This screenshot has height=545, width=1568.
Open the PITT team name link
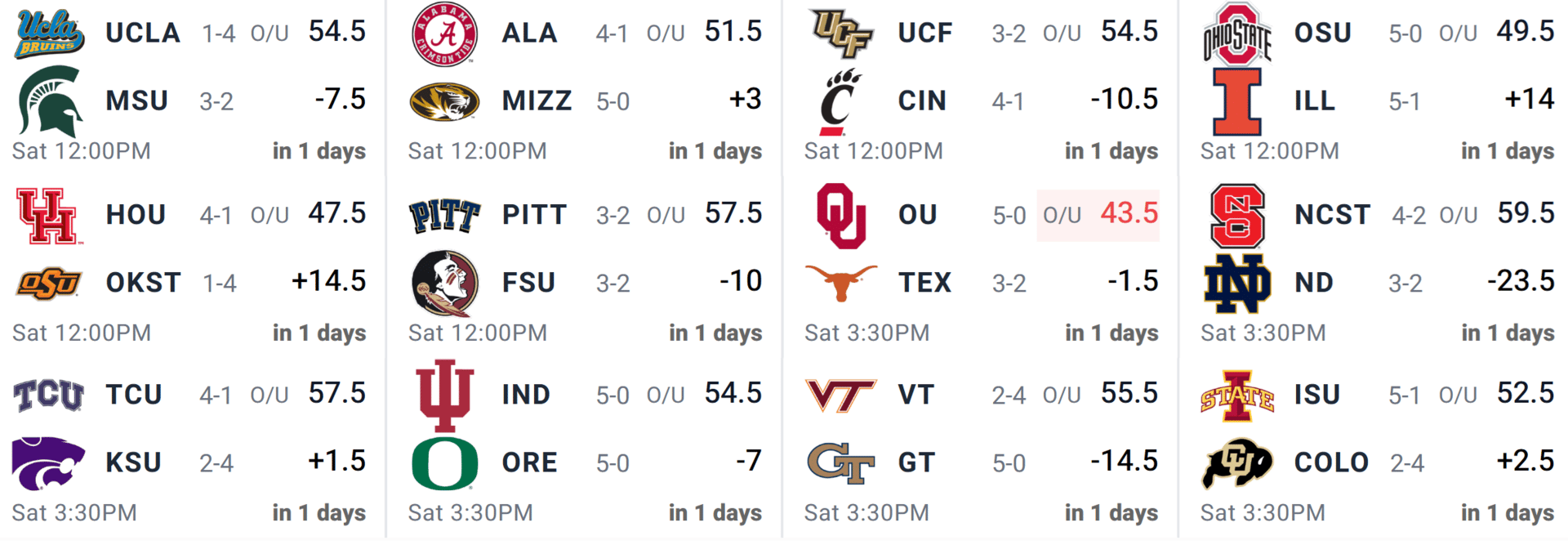click(534, 215)
